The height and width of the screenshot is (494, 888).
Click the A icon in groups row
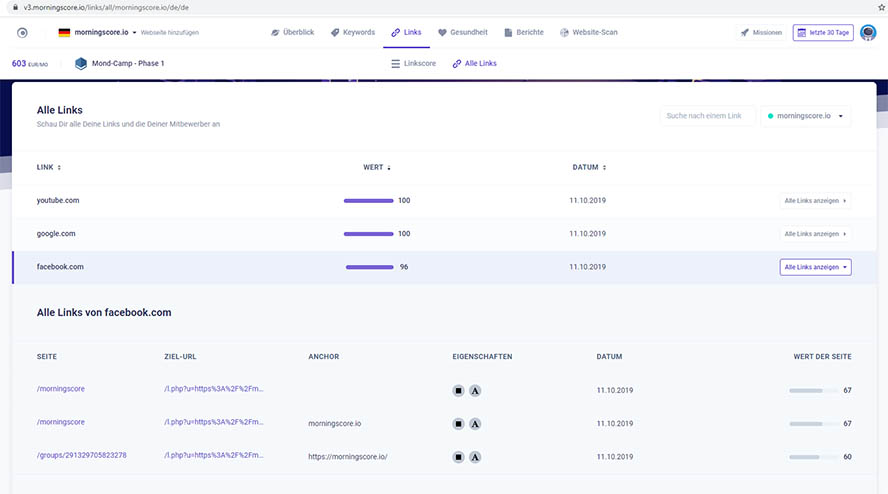(x=475, y=457)
